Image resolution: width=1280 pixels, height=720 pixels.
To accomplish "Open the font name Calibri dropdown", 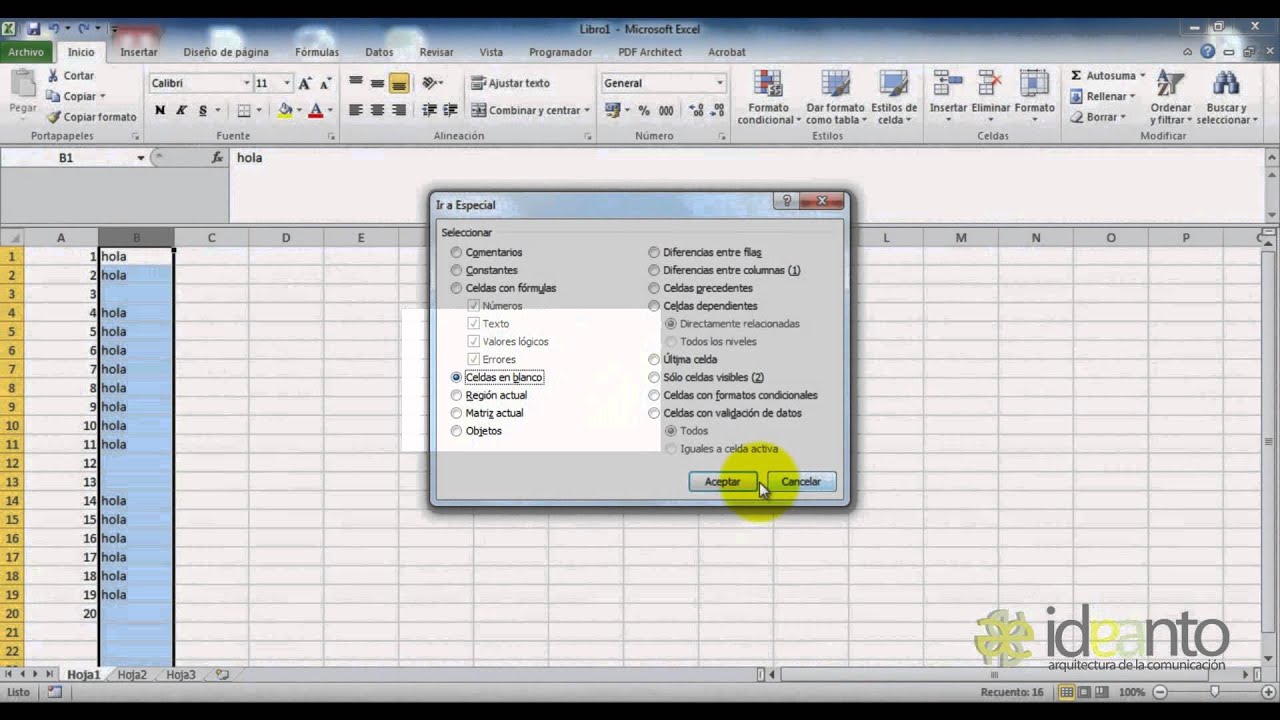I will click(x=246, y=83).
